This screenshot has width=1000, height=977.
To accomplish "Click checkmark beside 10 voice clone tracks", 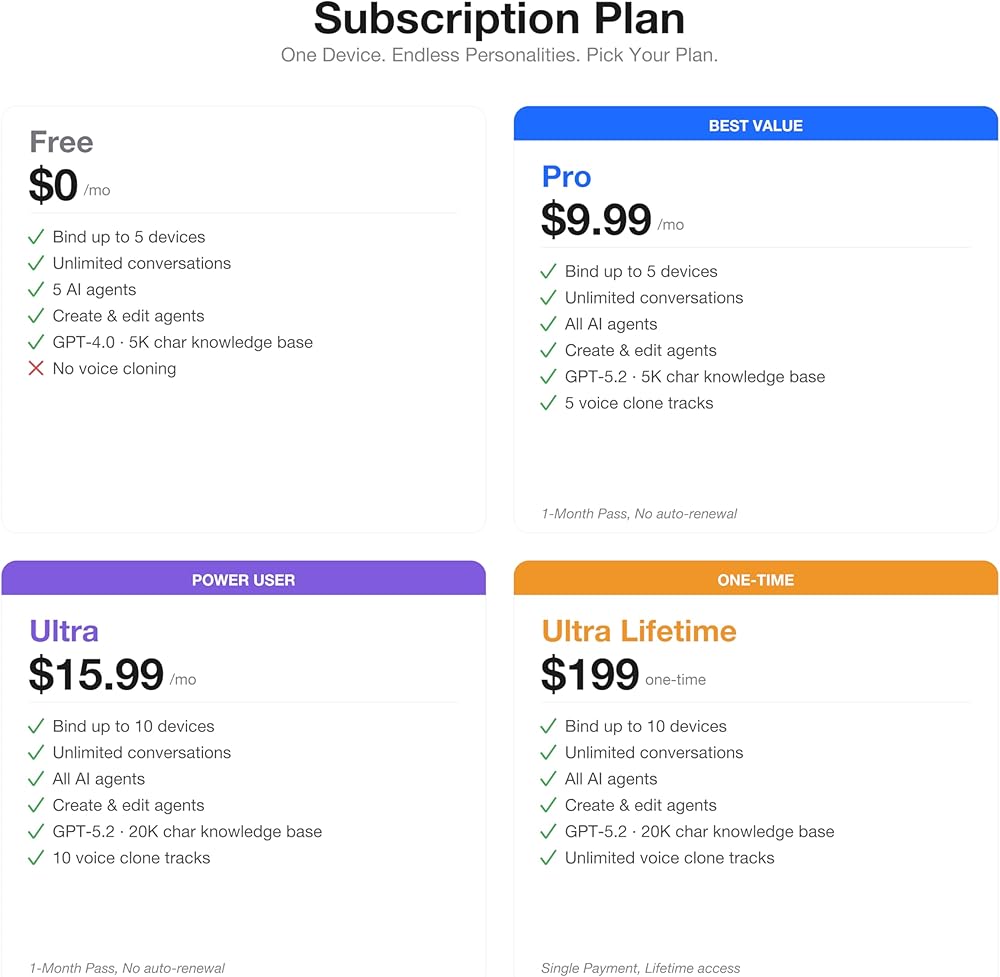I will click(x=36, y=858).
